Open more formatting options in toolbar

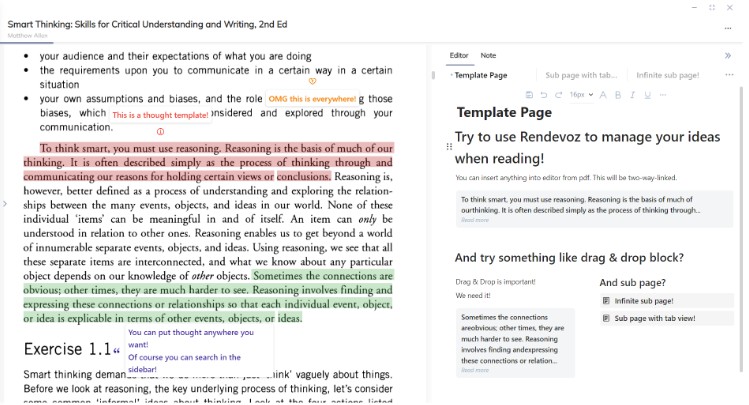(661, 95)
